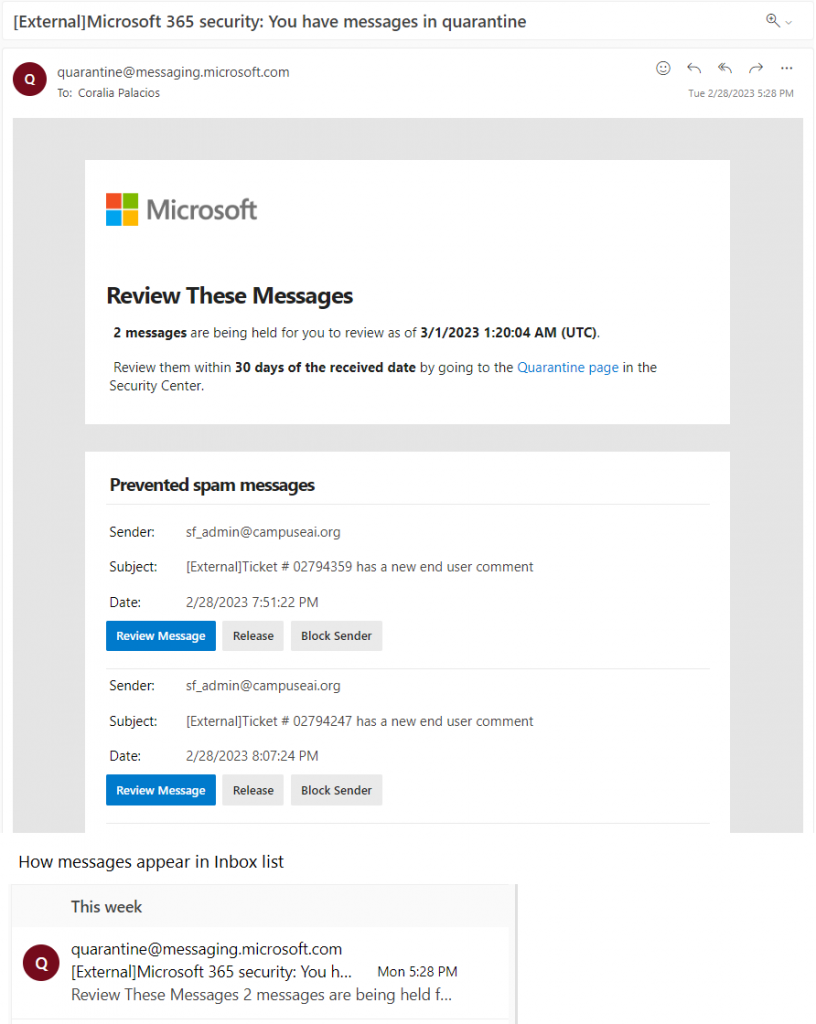Open the more actions ellipsis menu
Screen dimensions: 816x1024
pyautogui.click(x=787, y=68)
